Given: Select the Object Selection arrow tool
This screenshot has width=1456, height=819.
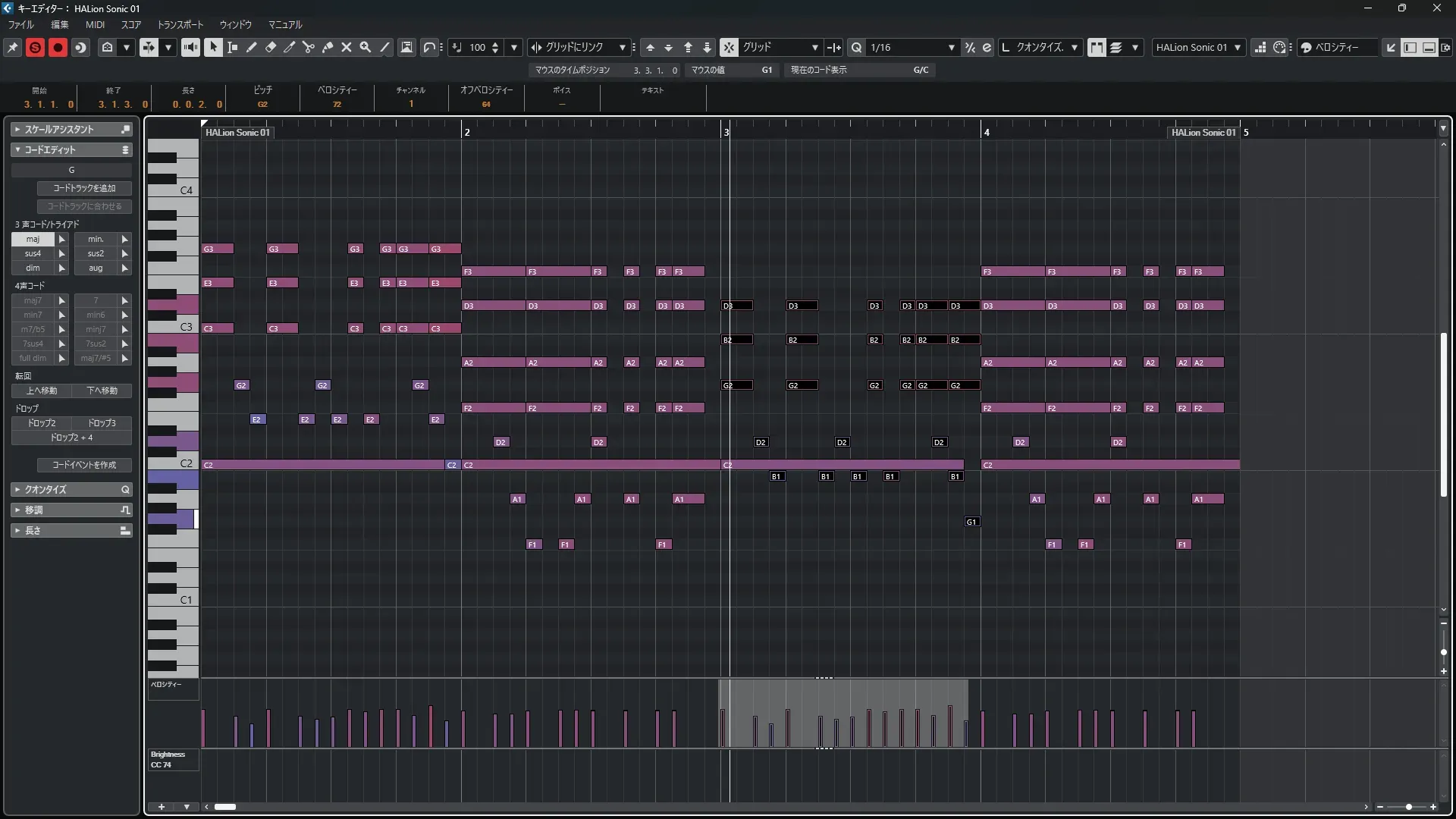Looking at the screenshot, I should pos(213,47).
